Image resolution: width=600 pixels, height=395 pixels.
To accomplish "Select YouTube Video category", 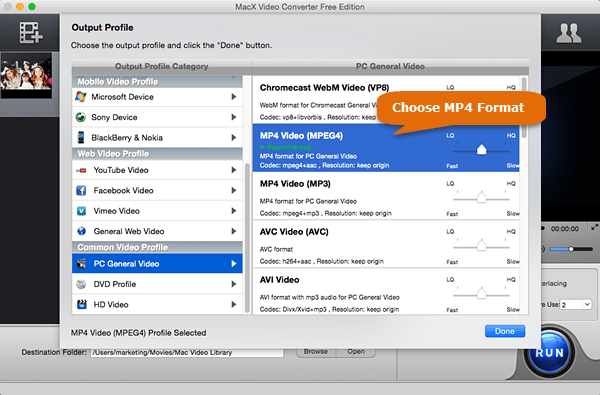I will click(157, 170).
